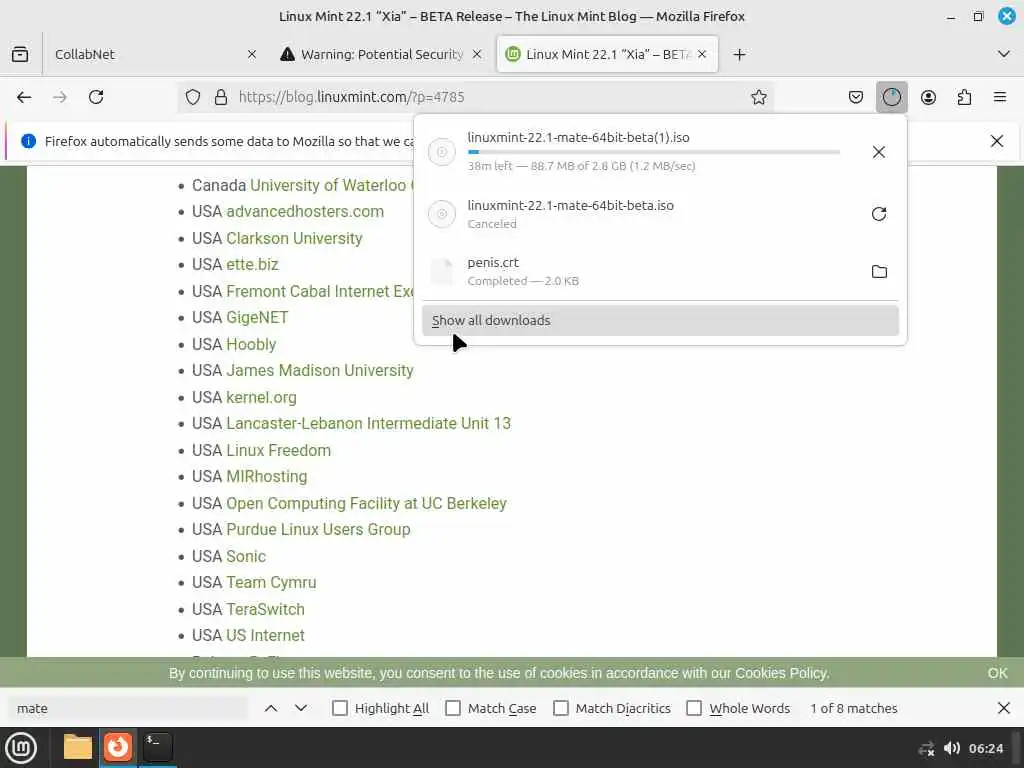Enable the Match Case checkbox
This screenshot has width=1024, height=768.
[x=453, y=708]
